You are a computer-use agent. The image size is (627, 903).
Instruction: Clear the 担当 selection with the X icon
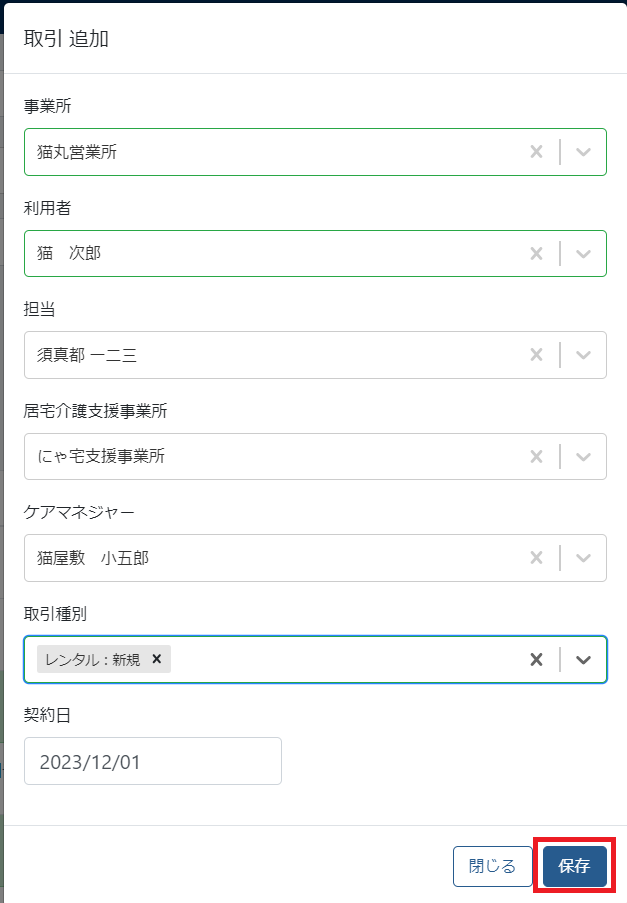536,355
